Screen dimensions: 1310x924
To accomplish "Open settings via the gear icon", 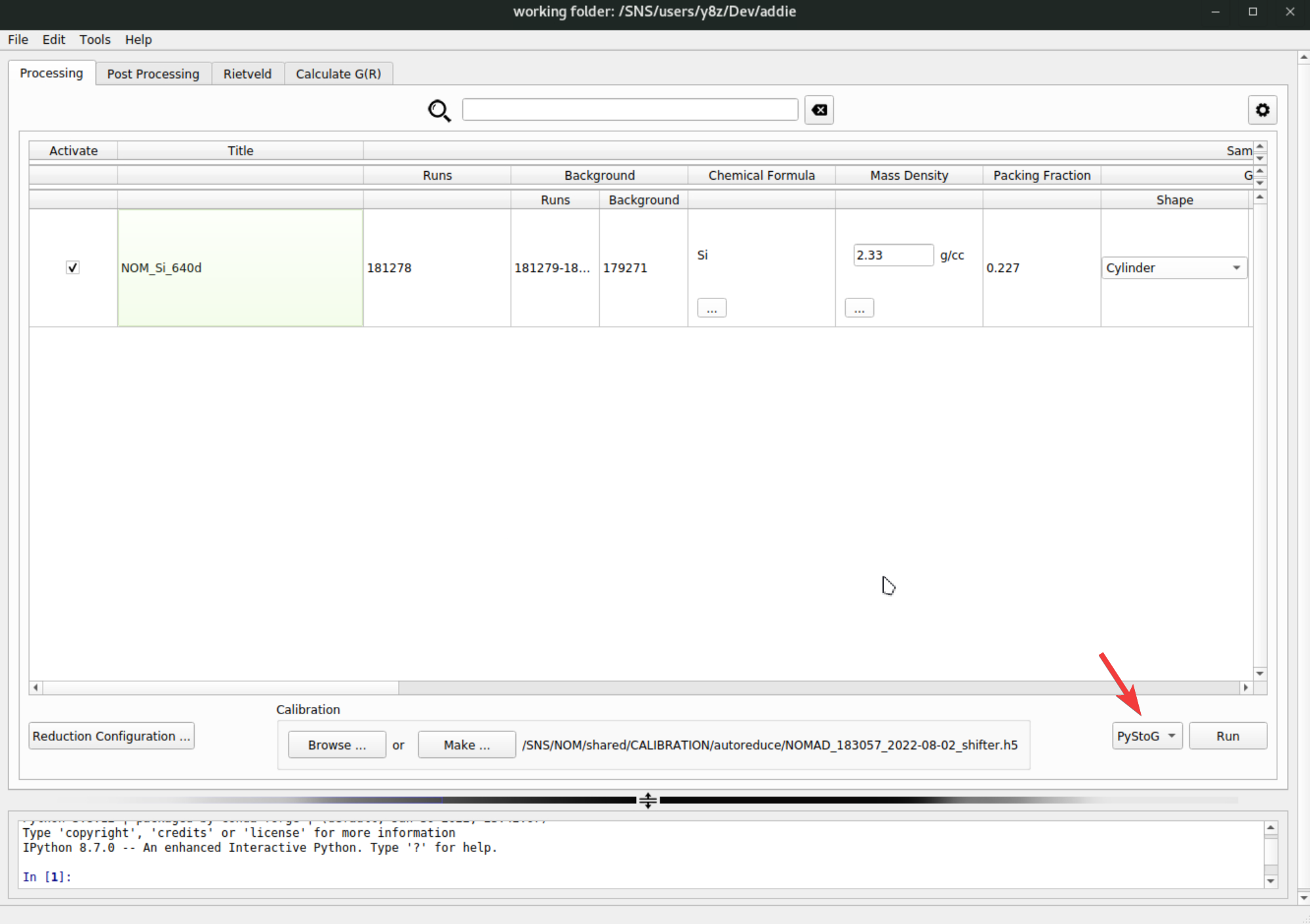I will 1262,110.
